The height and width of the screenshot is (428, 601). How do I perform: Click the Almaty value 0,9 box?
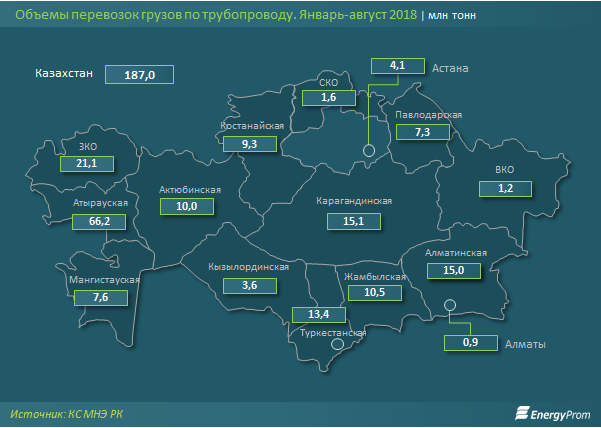pyautogui.click(x=469, y=344)
